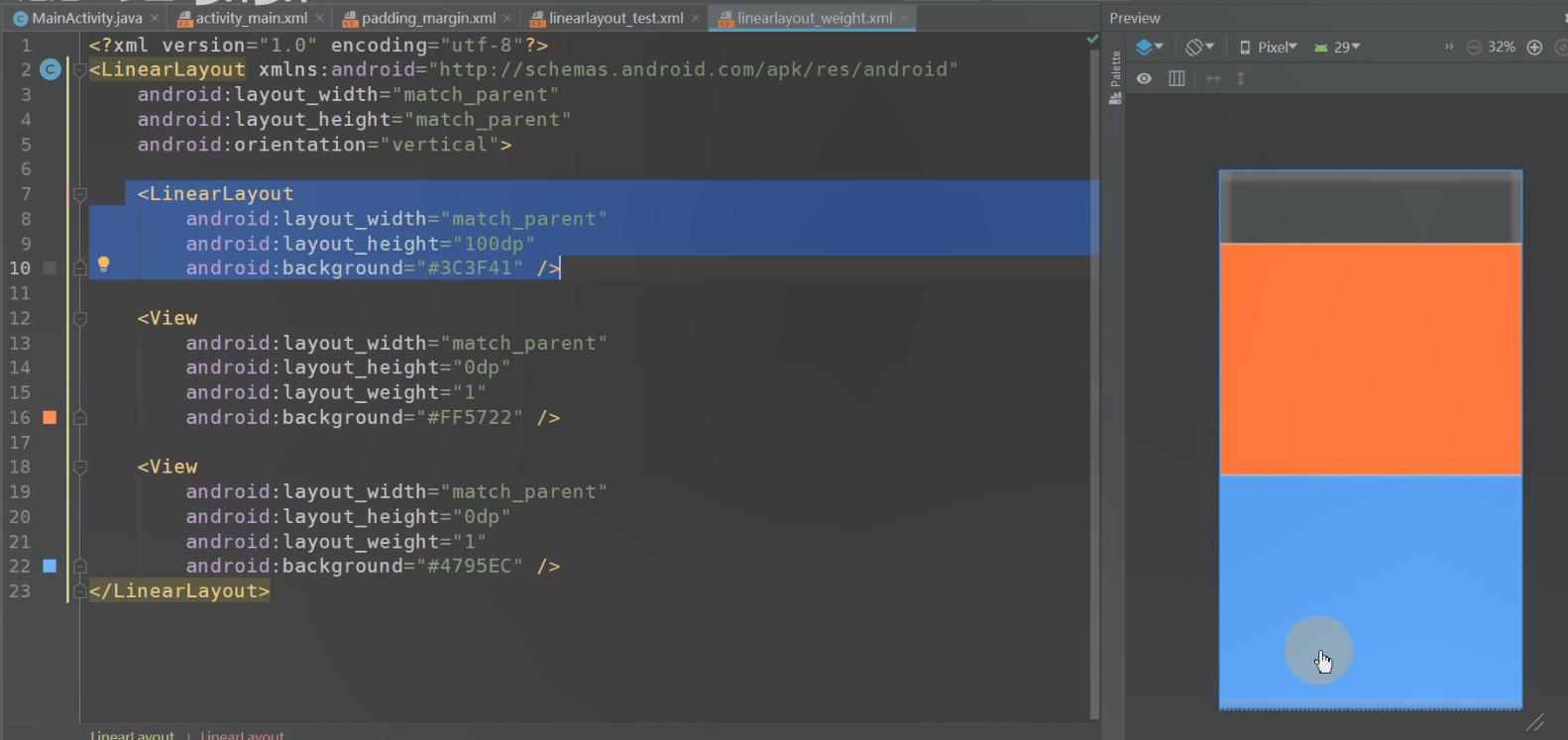Toggle view options eye icon
This screenshot has width=1568, height=740.
[1144, 78]
